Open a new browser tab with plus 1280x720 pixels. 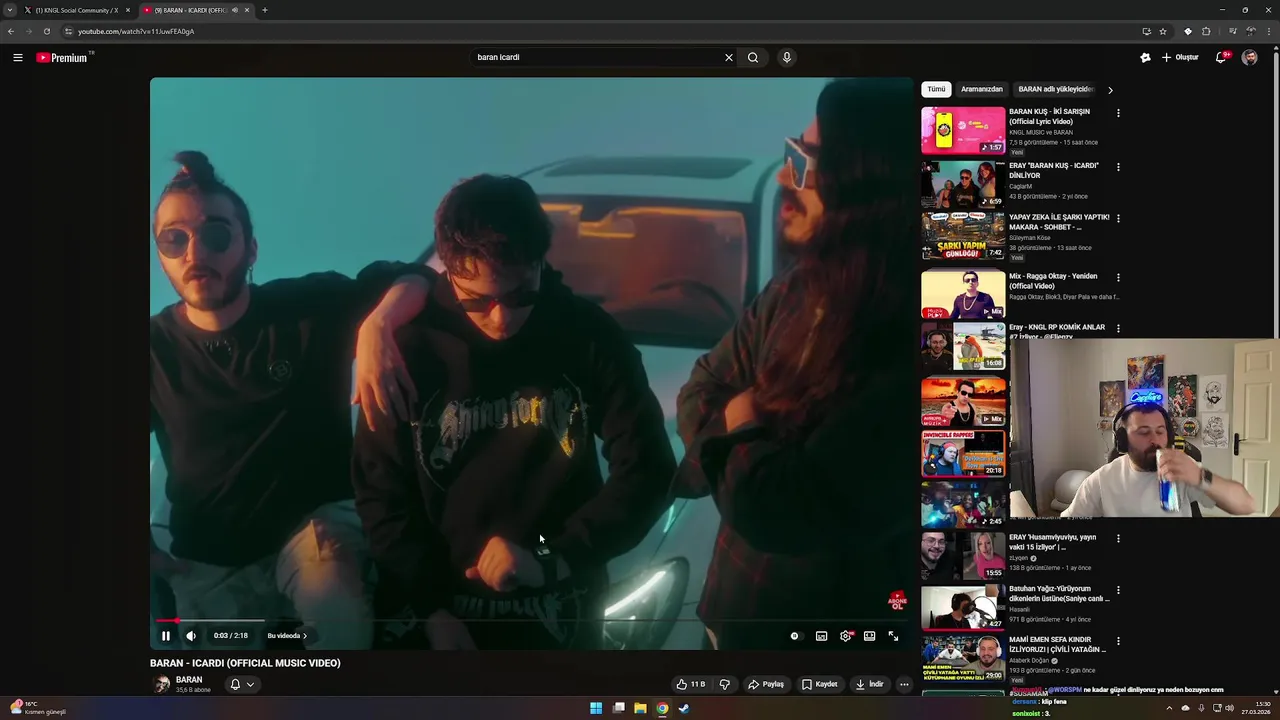[x=264, y=10]
